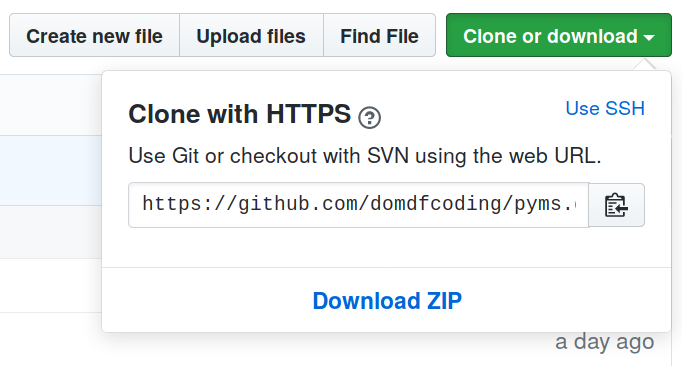Click the Create new file button

point(94,35)
